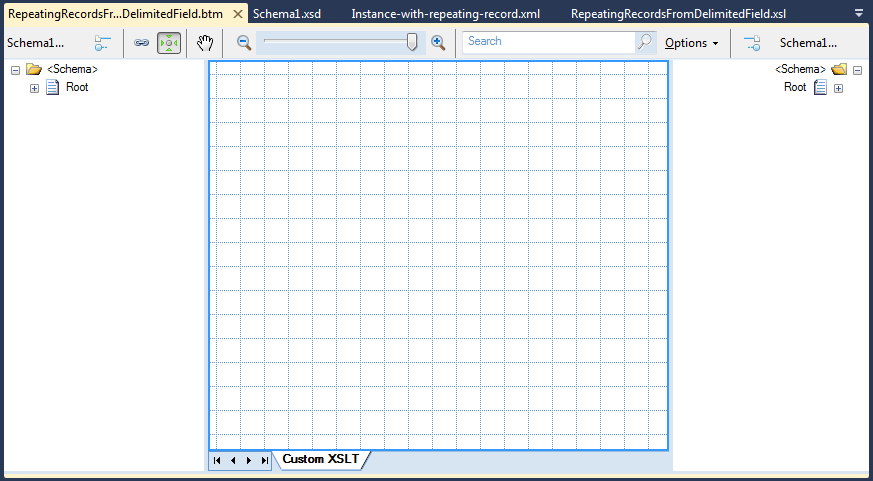Viewport: 873px width, 481px height.
Task: Select the hand pan tool
Action: click(205, 42)
